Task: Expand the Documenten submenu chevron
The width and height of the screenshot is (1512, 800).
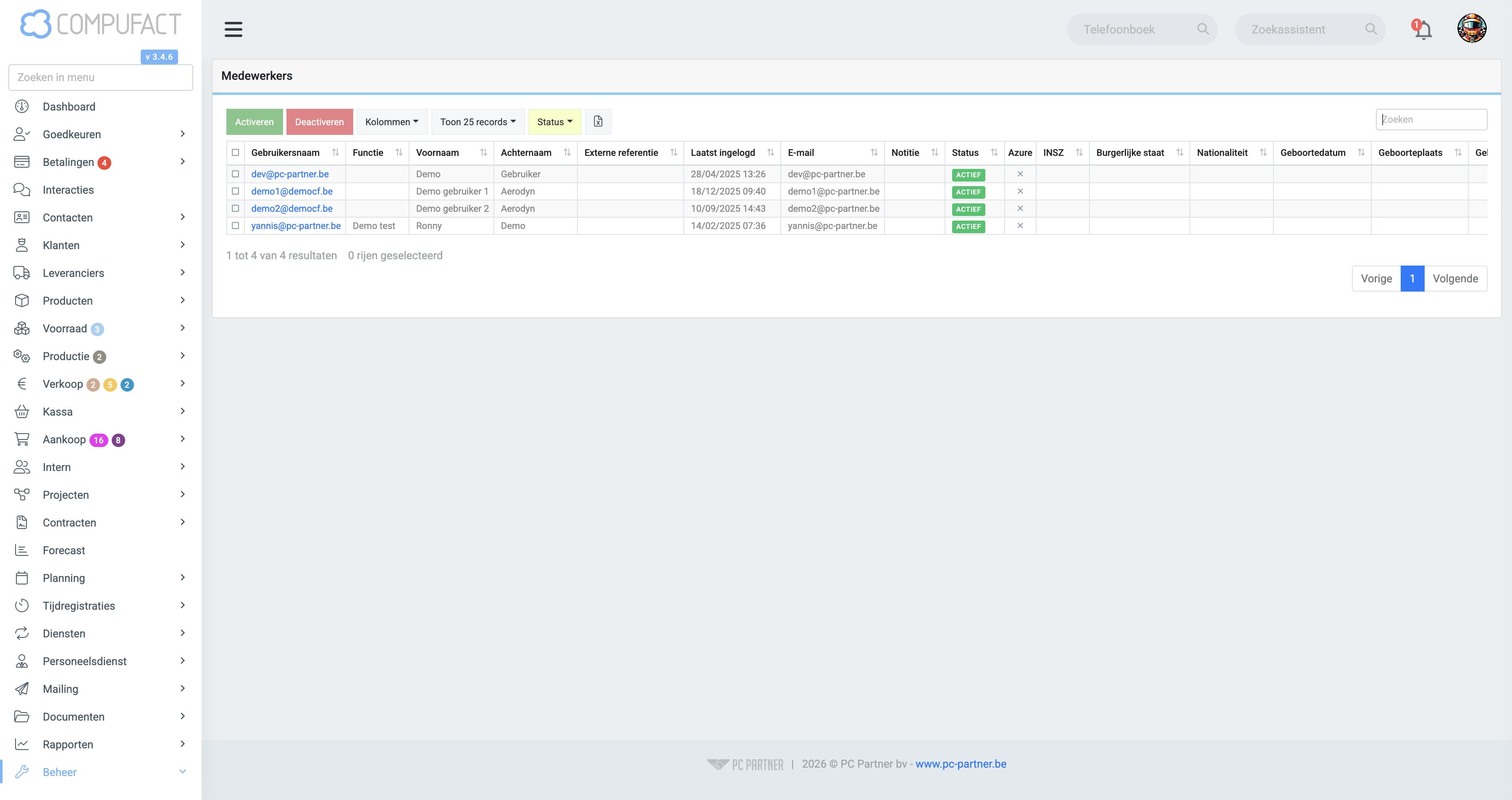Action: pyautogui.click(x=183, y=716)
